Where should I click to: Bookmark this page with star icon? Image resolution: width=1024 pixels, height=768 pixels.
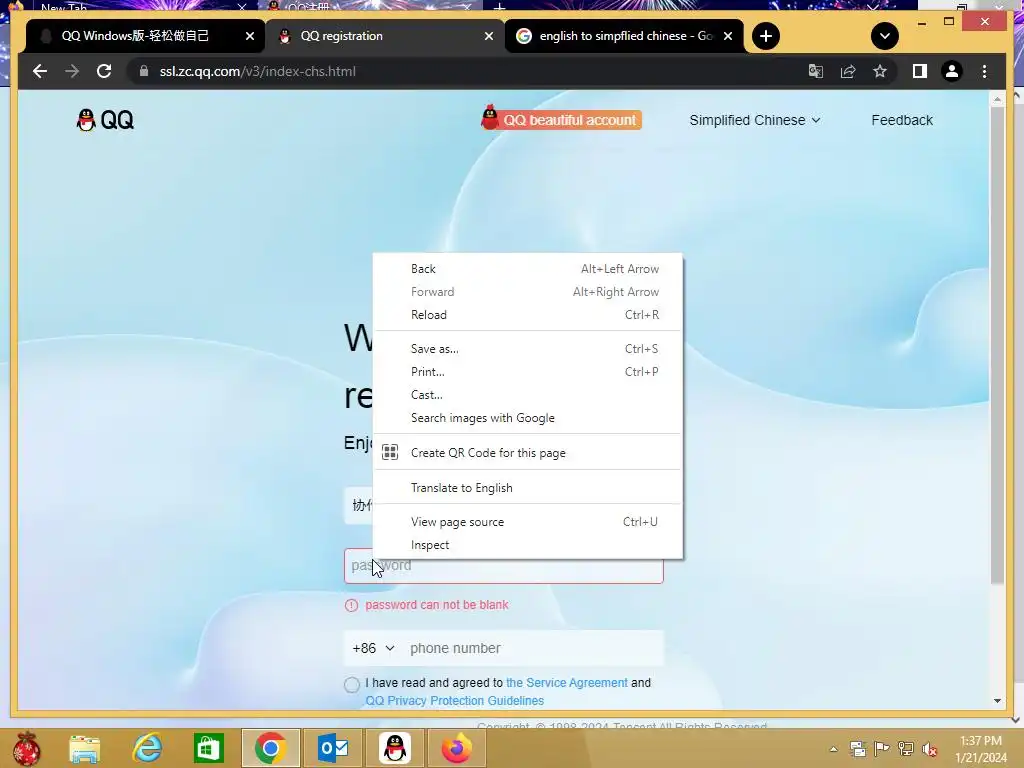880,71
